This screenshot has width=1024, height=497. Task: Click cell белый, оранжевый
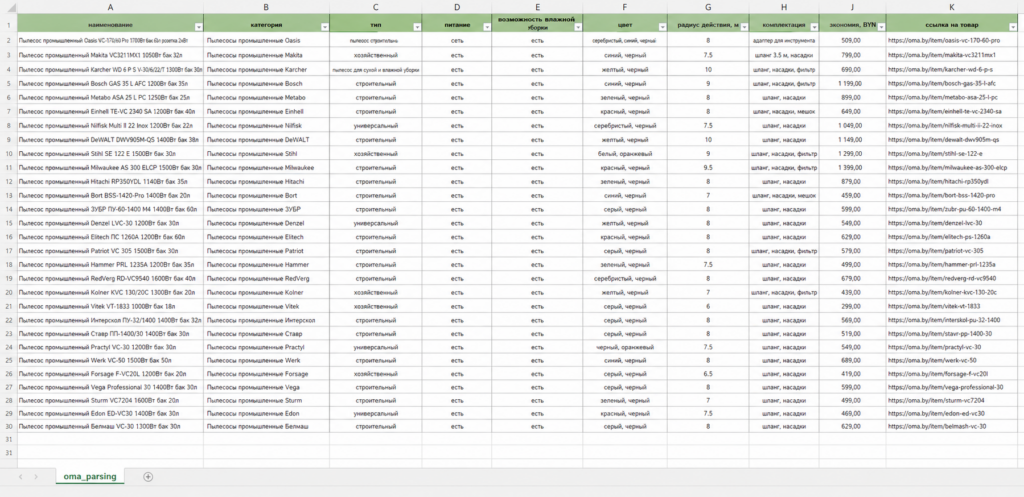[x=625, y=153]
